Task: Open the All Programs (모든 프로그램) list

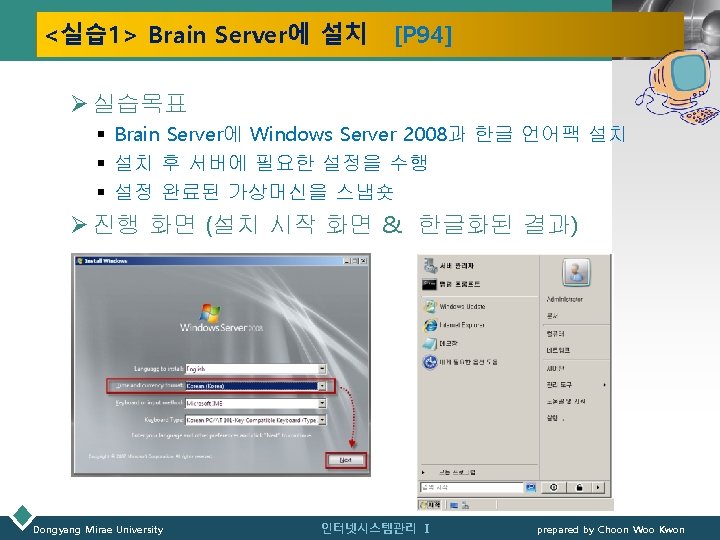Action: [450, 472]
